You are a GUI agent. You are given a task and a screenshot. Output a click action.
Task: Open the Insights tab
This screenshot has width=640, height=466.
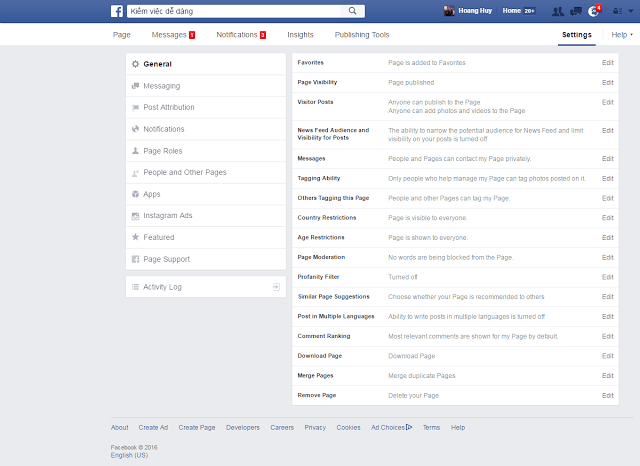click(x=300, y=35)
